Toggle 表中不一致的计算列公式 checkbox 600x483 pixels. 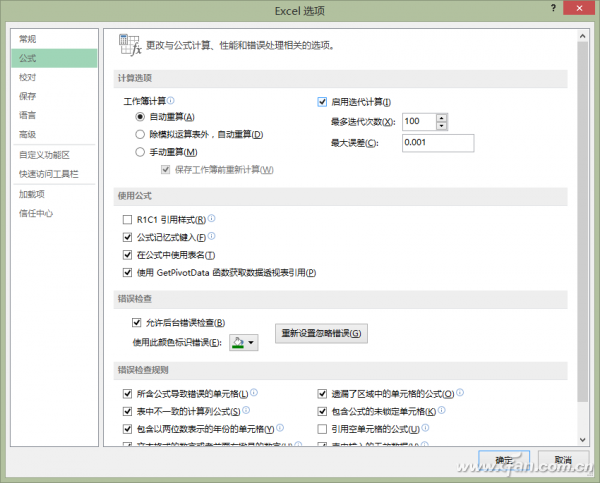pos(127,411)
